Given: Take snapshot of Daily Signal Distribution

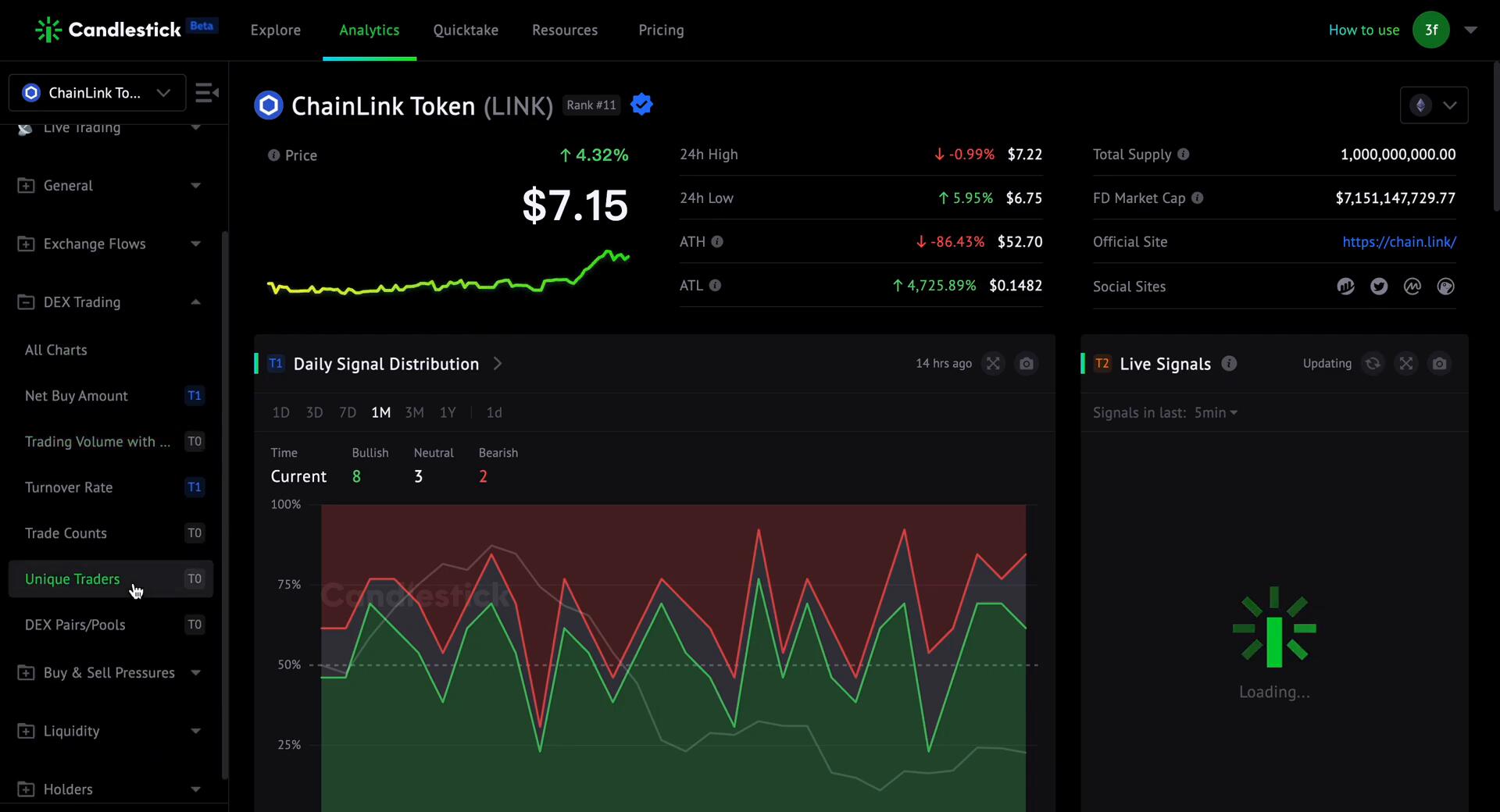Looking at the screenshot, I should (1026, 364).
